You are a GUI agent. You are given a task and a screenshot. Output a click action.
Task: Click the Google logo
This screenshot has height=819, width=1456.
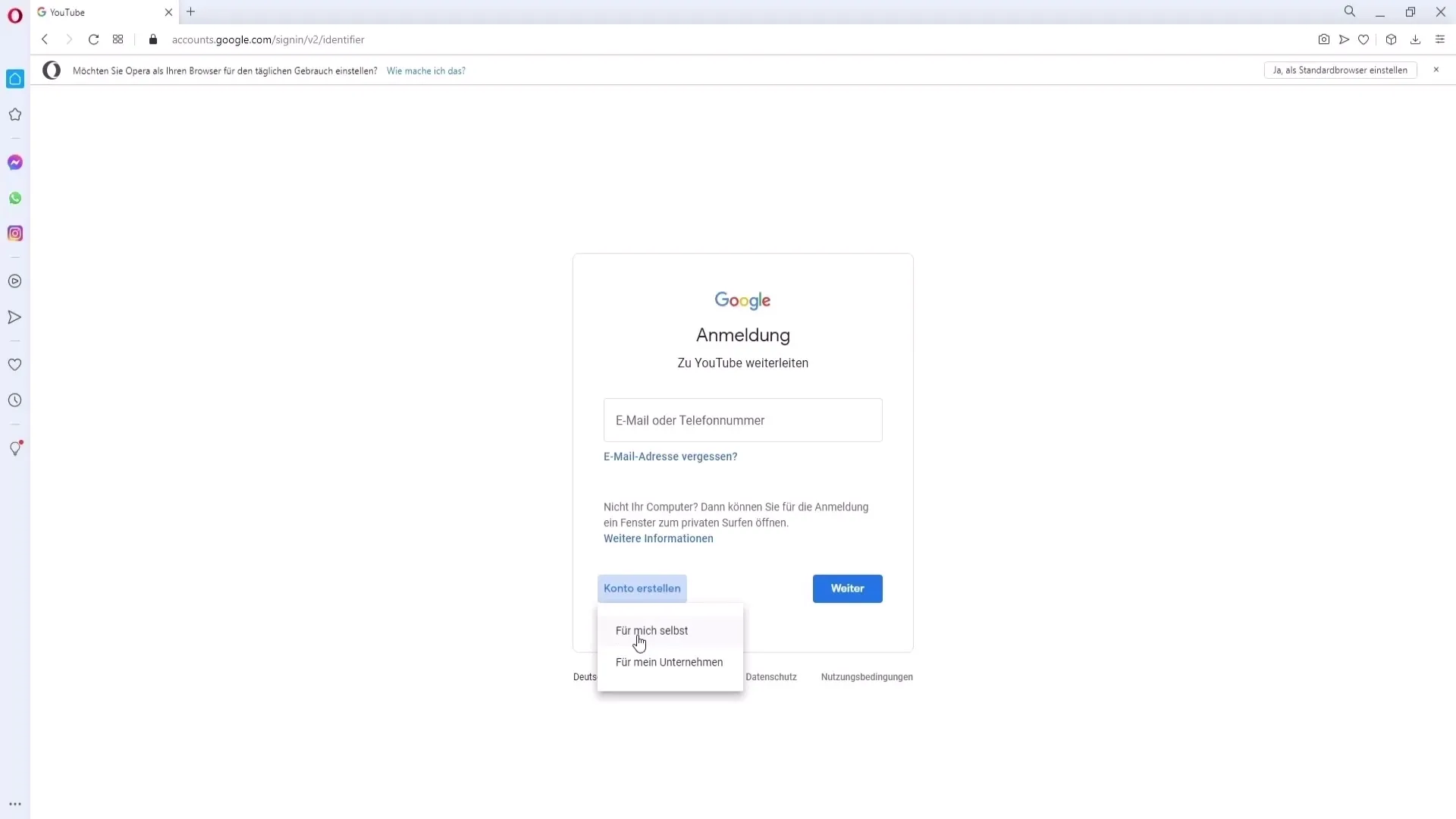(x=743, y=300)
